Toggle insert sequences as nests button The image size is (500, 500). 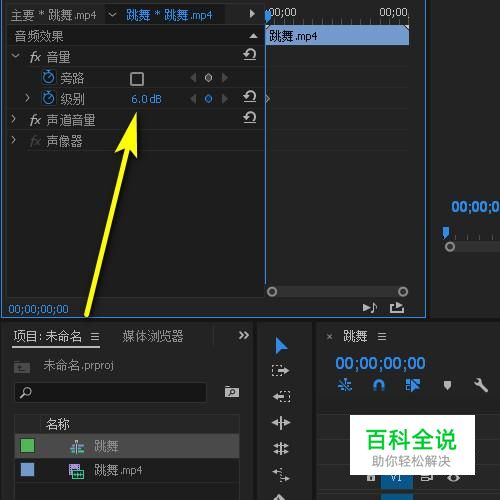coord(345,386)
